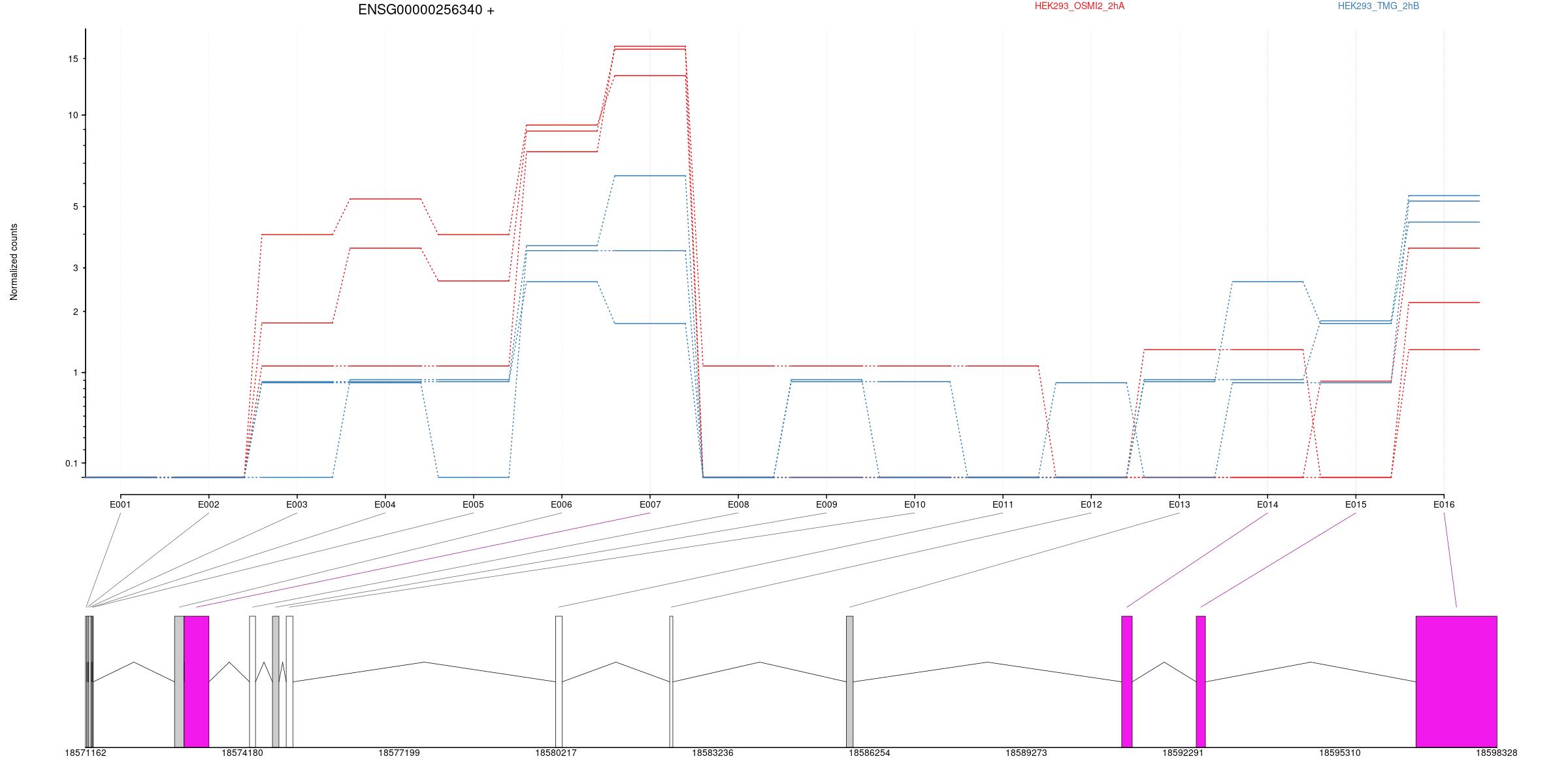Select the gray E006 exon block
The image size is (1568, 784).
(179, 681)
